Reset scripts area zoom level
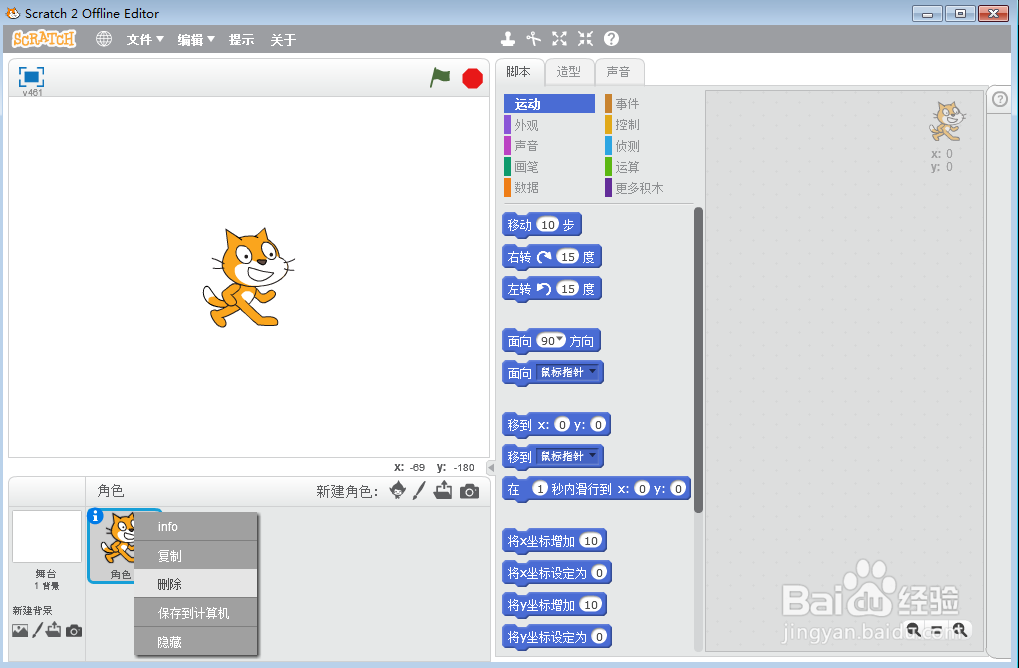Screen dimensions: 1019x668 (936, 629)
